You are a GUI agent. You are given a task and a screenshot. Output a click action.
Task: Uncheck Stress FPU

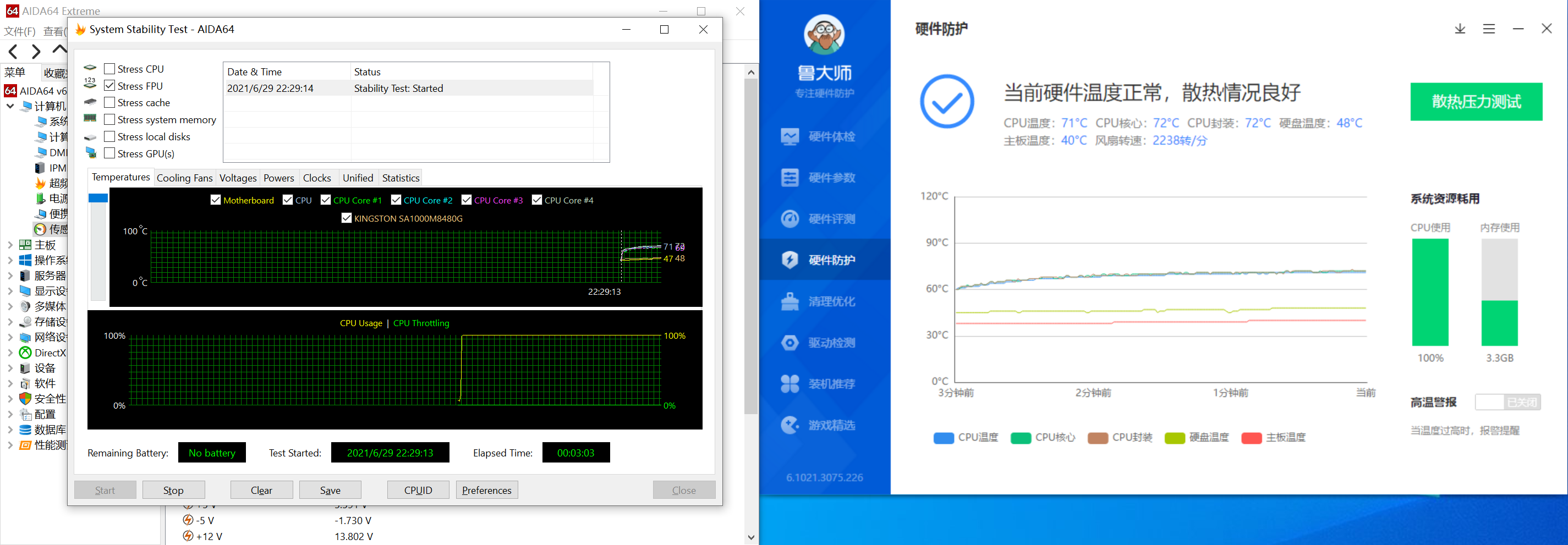(x=109, y=86)
